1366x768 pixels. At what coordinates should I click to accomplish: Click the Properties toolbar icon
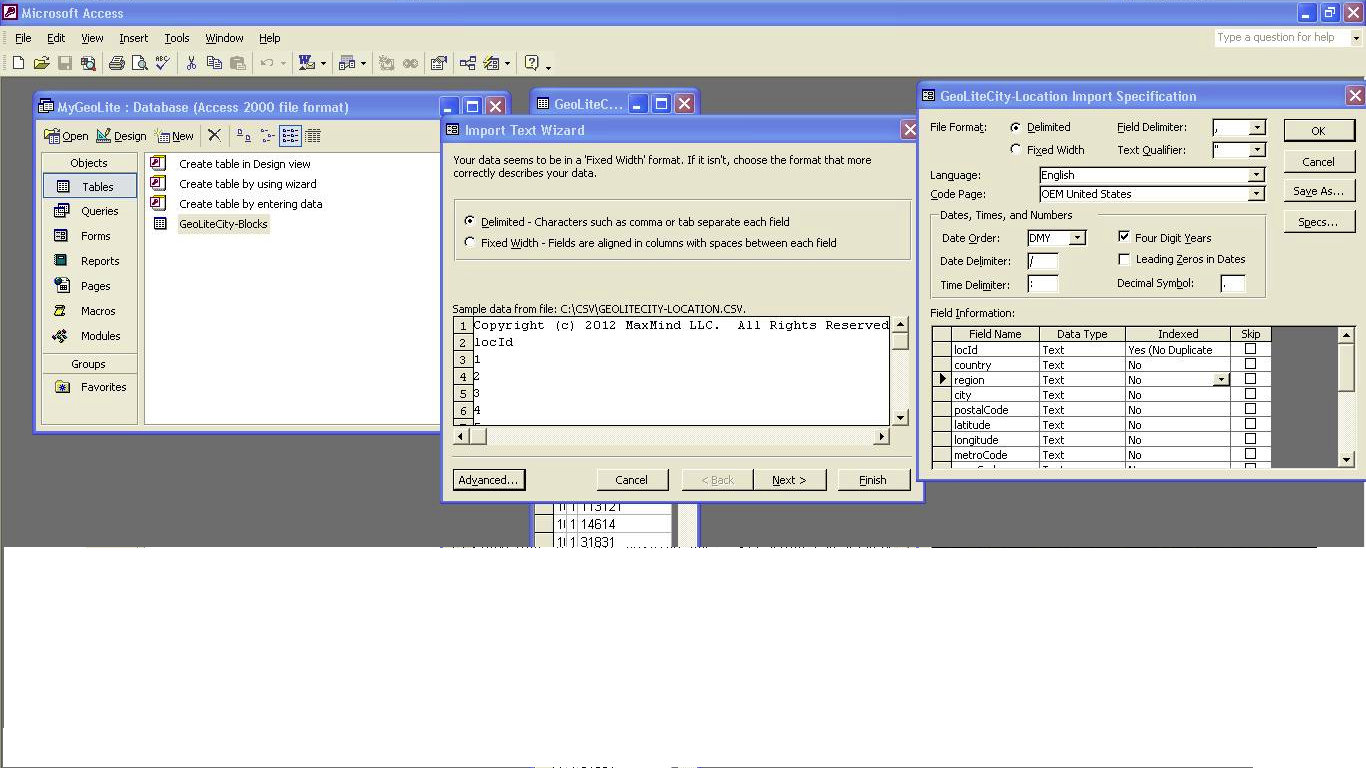coord(438,63)
